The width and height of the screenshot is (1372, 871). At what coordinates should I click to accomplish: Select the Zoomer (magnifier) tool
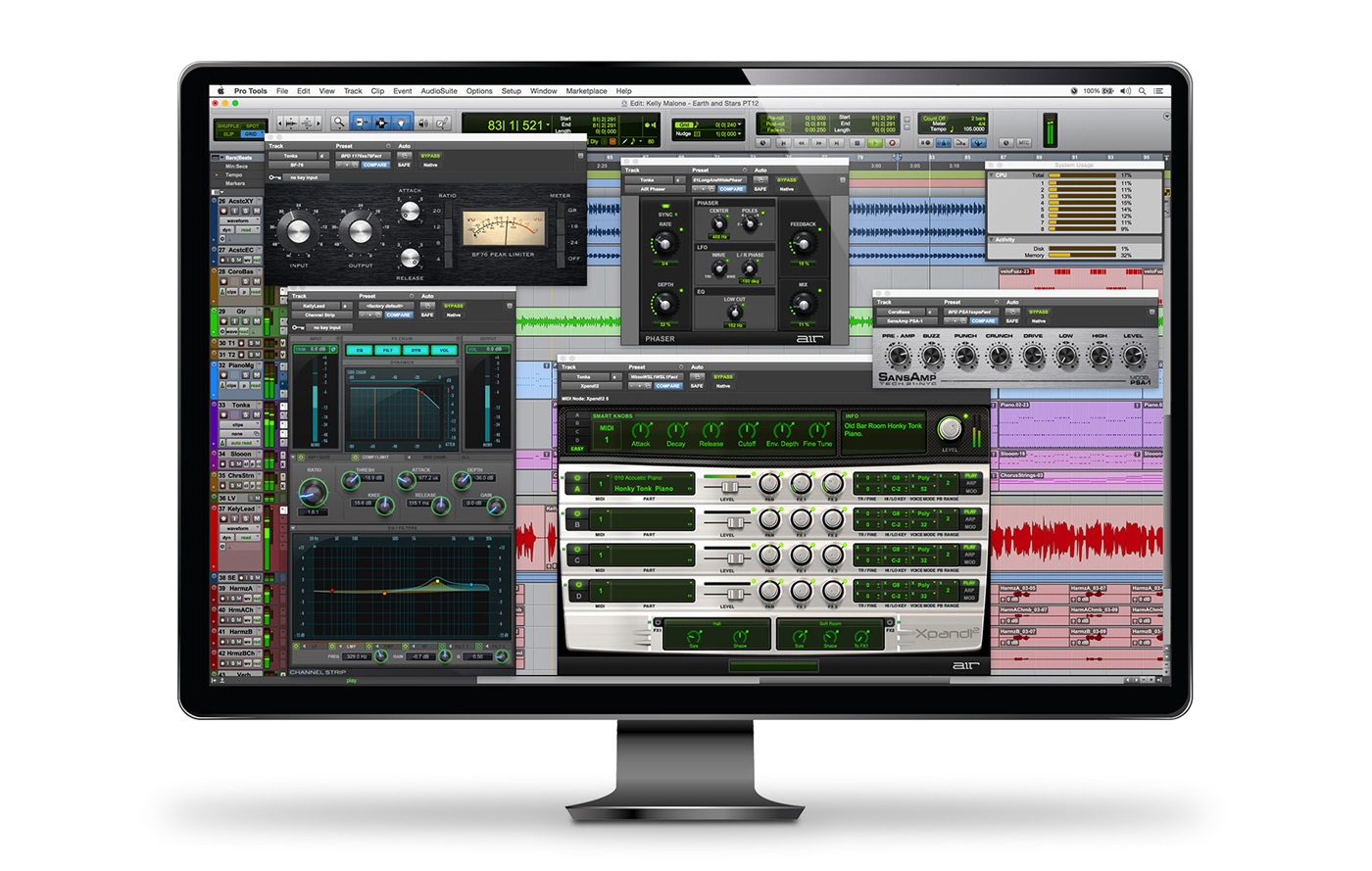tap(339, 122)
